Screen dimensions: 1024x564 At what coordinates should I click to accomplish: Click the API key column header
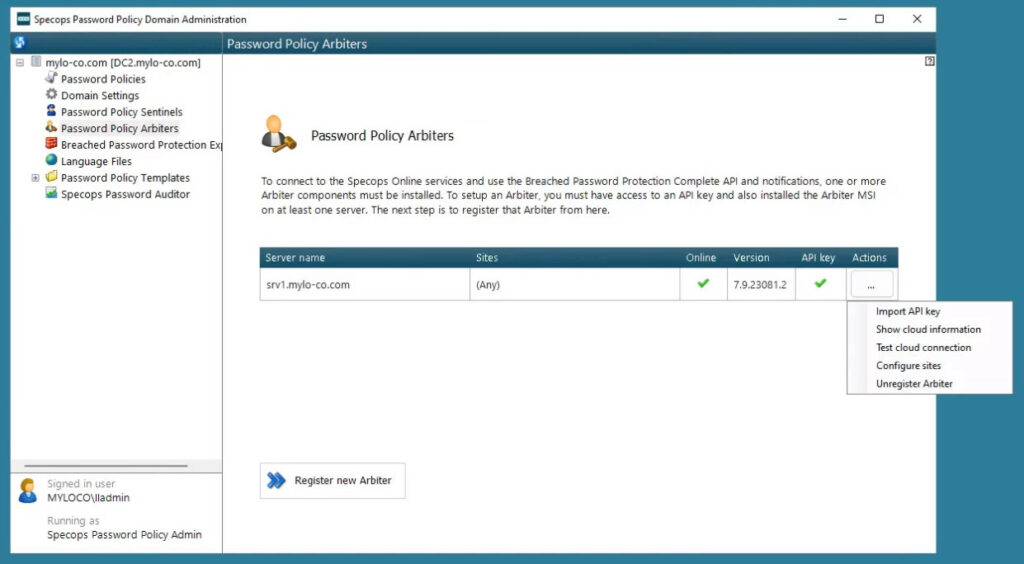coord(820,258)
